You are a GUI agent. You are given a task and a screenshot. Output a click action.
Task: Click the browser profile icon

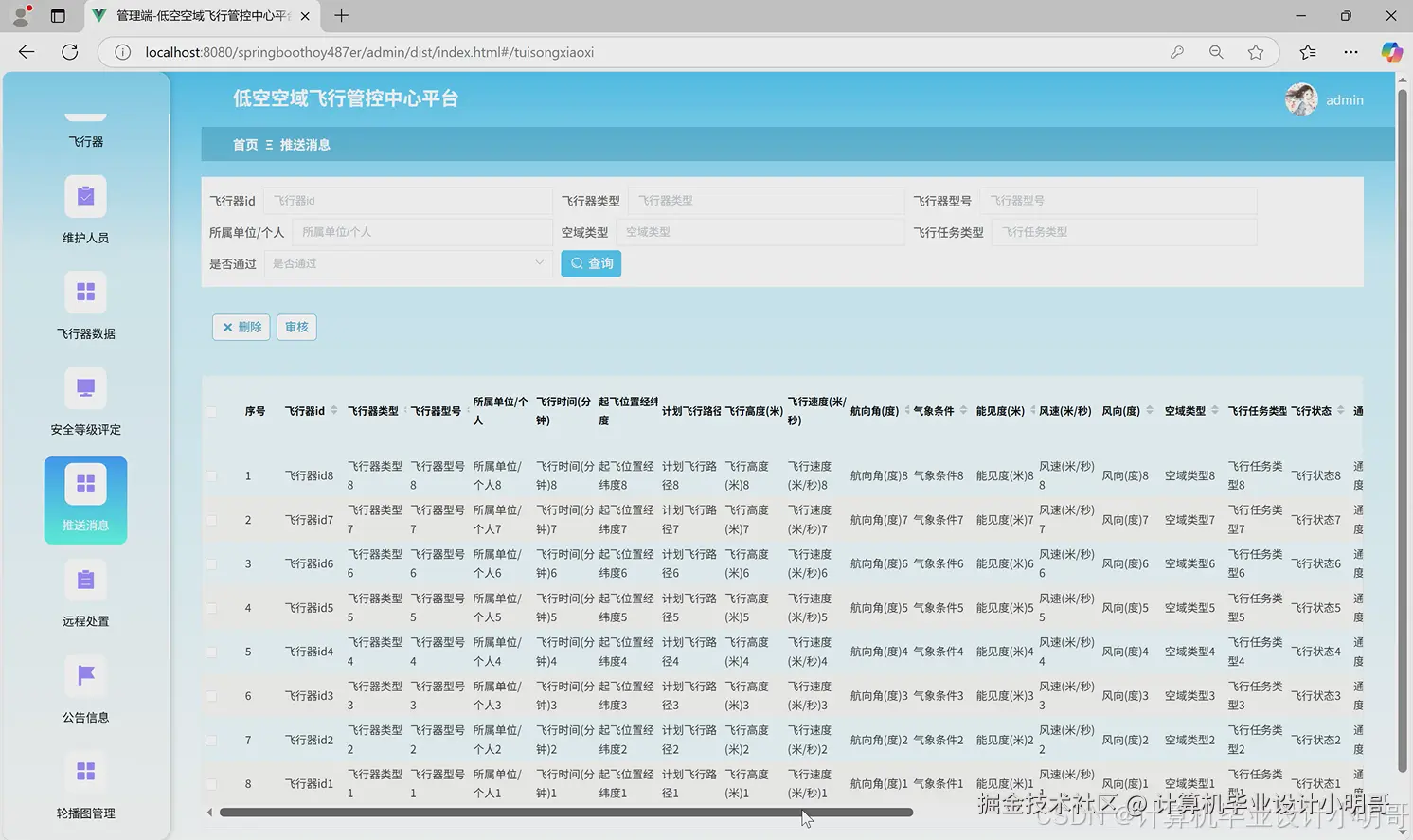(21, 15)
